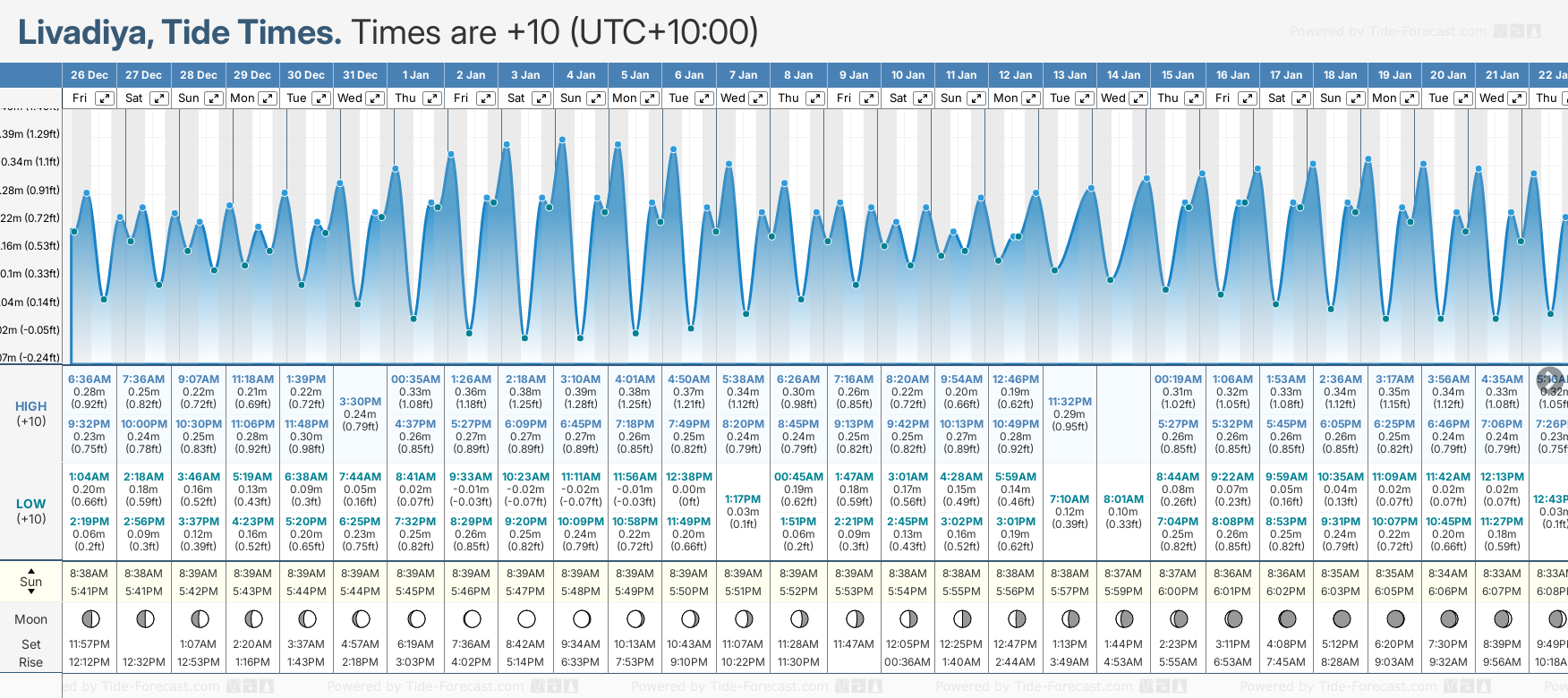Image resolution: width=1568 pixels, height=698 pixels.
Task: Click the expand arrows icon under 5 Jan
Action: click(651, 98)
